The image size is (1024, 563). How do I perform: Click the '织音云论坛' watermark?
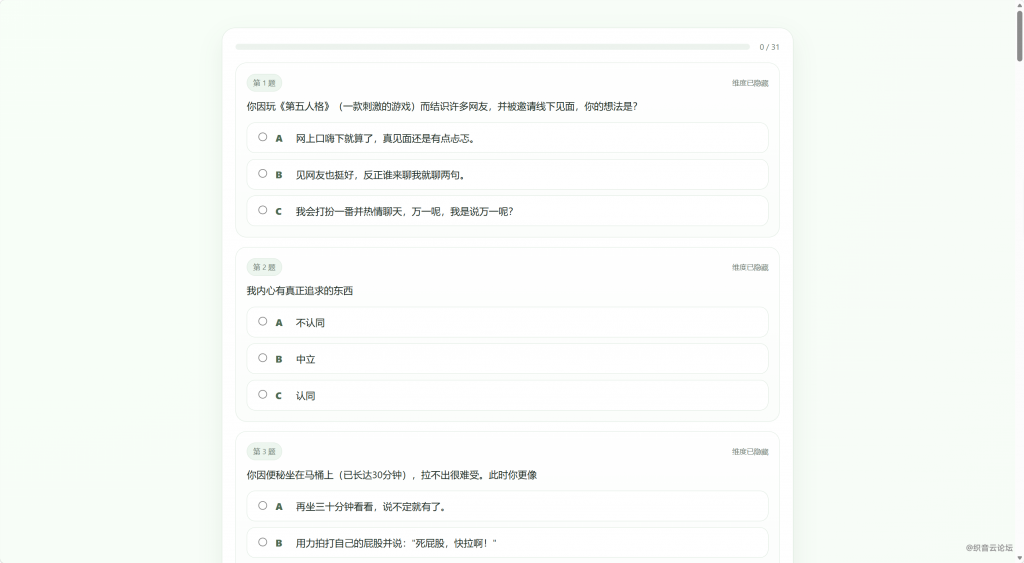989,548
